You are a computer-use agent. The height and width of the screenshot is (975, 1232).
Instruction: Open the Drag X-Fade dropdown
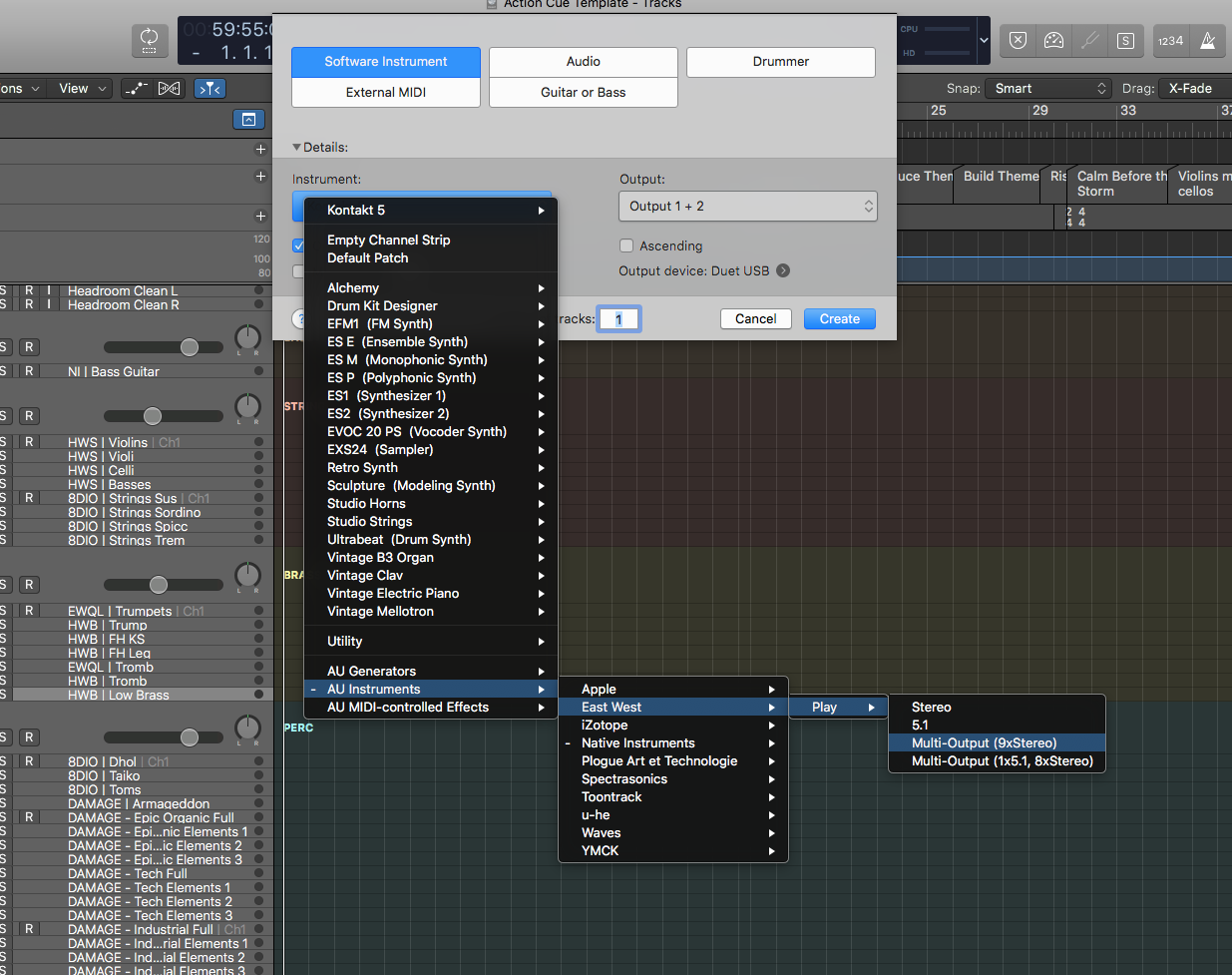[1196, 88]
